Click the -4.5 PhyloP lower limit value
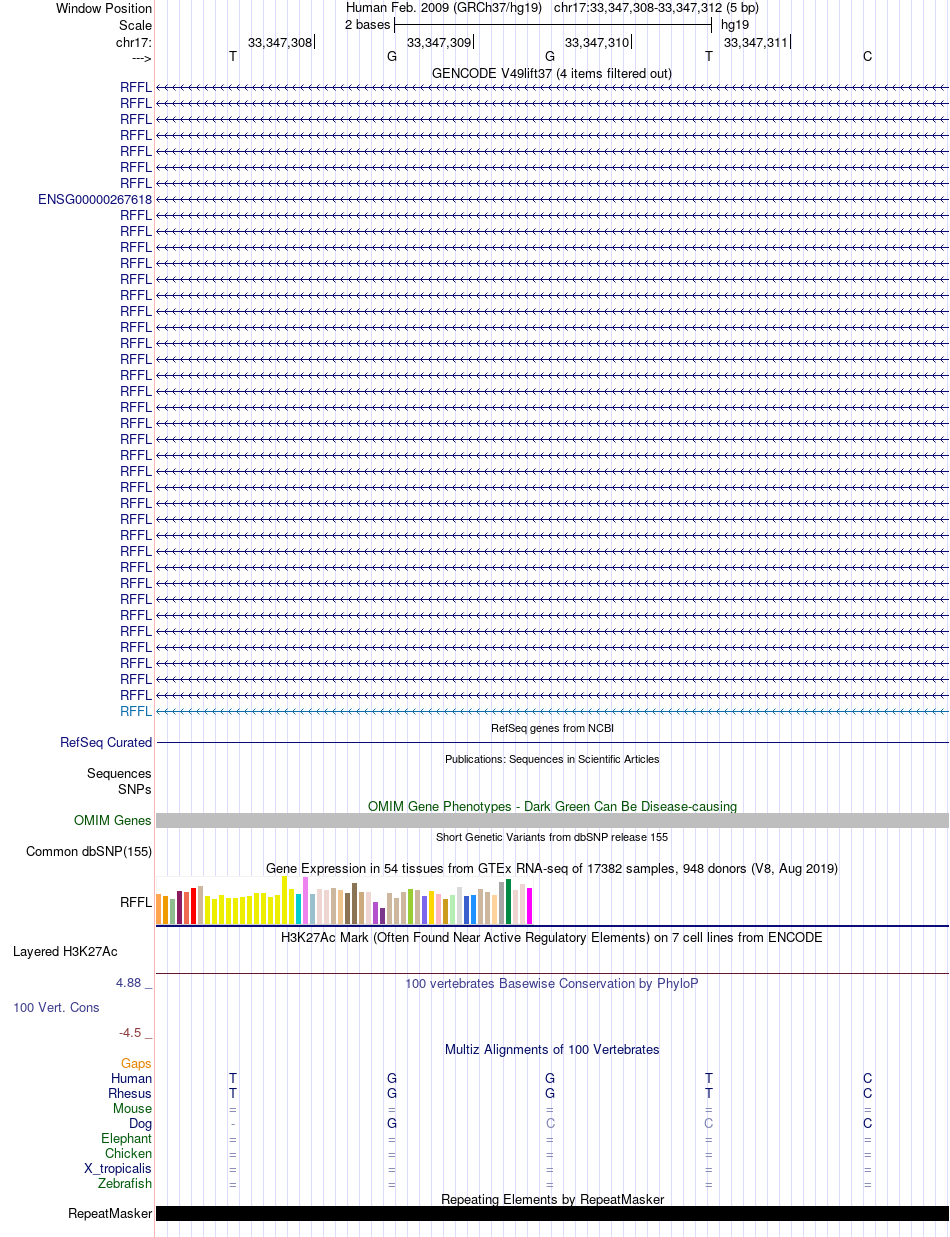 coord(135,1033)
